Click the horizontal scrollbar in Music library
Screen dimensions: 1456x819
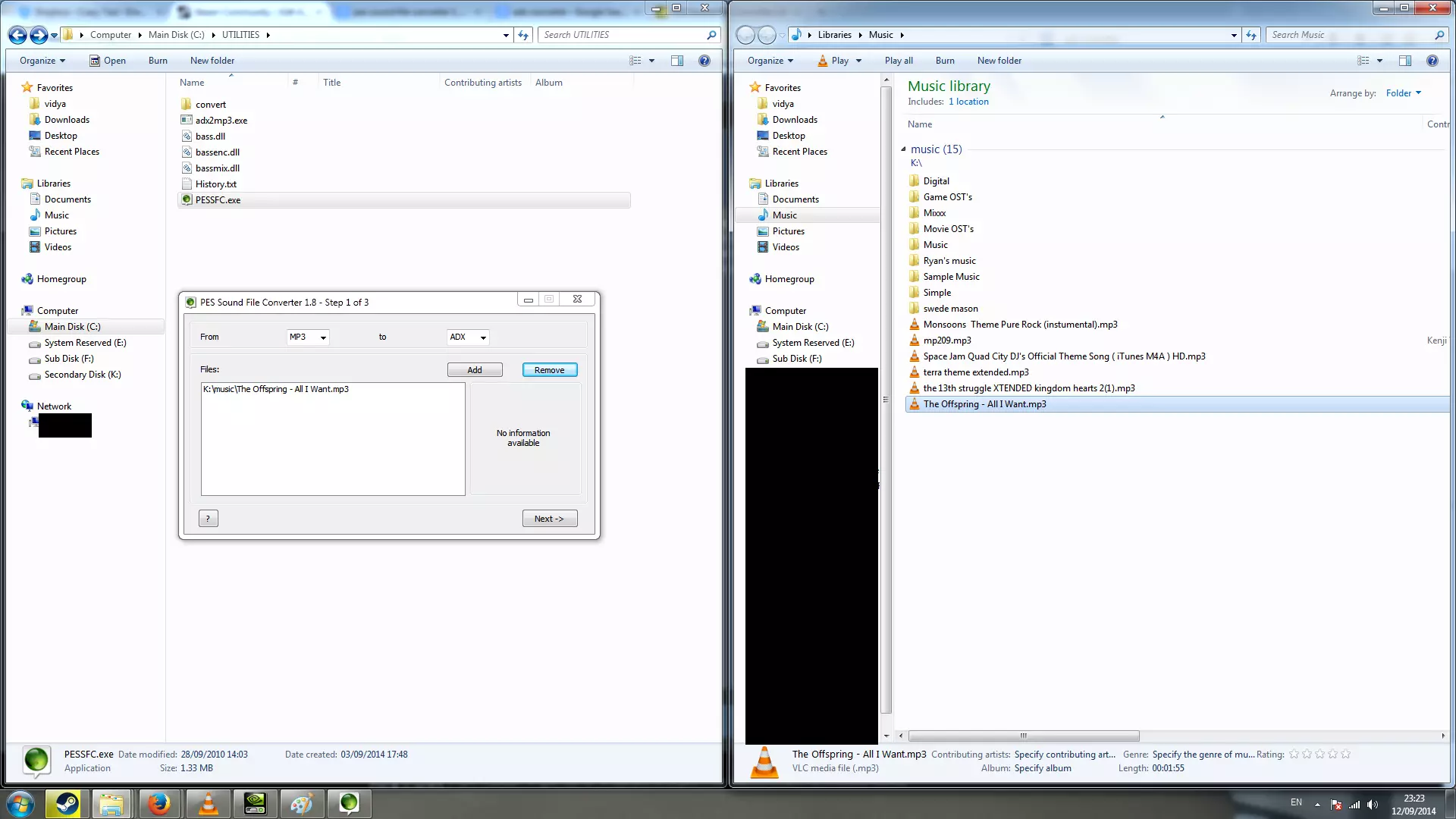[x=1023, y=736]
